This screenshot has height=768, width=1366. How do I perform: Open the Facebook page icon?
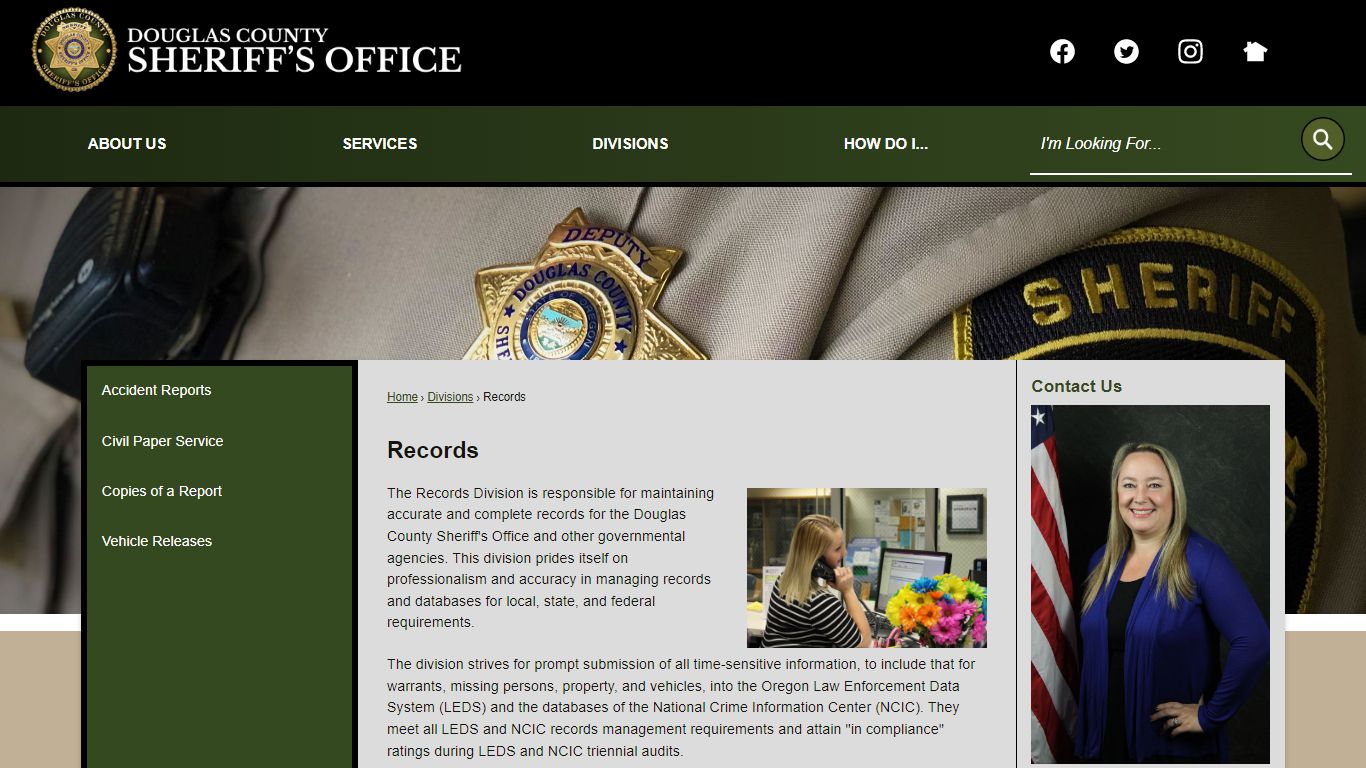[x=1062, y=52]
